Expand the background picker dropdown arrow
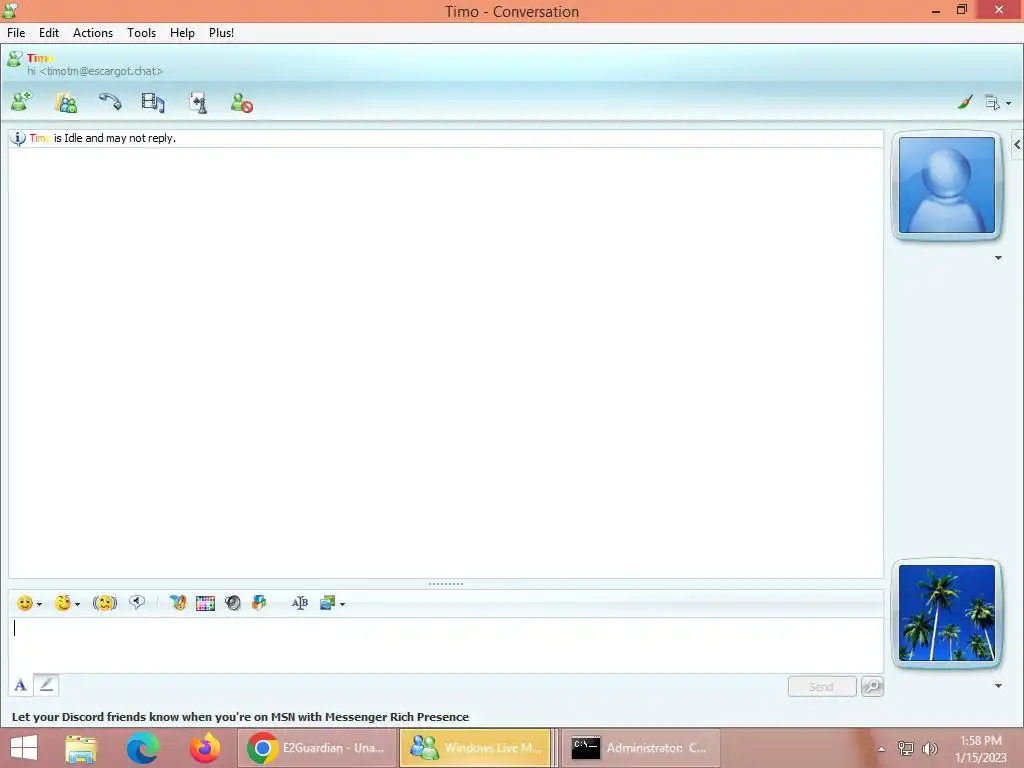Viewport: 1024px width, 768px height. pos(343,604)
